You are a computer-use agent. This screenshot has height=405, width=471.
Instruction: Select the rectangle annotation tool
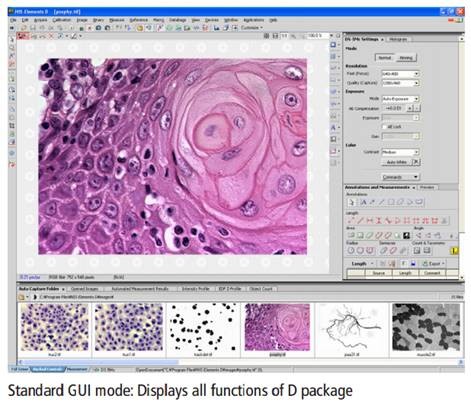click(x=391, y=202)
